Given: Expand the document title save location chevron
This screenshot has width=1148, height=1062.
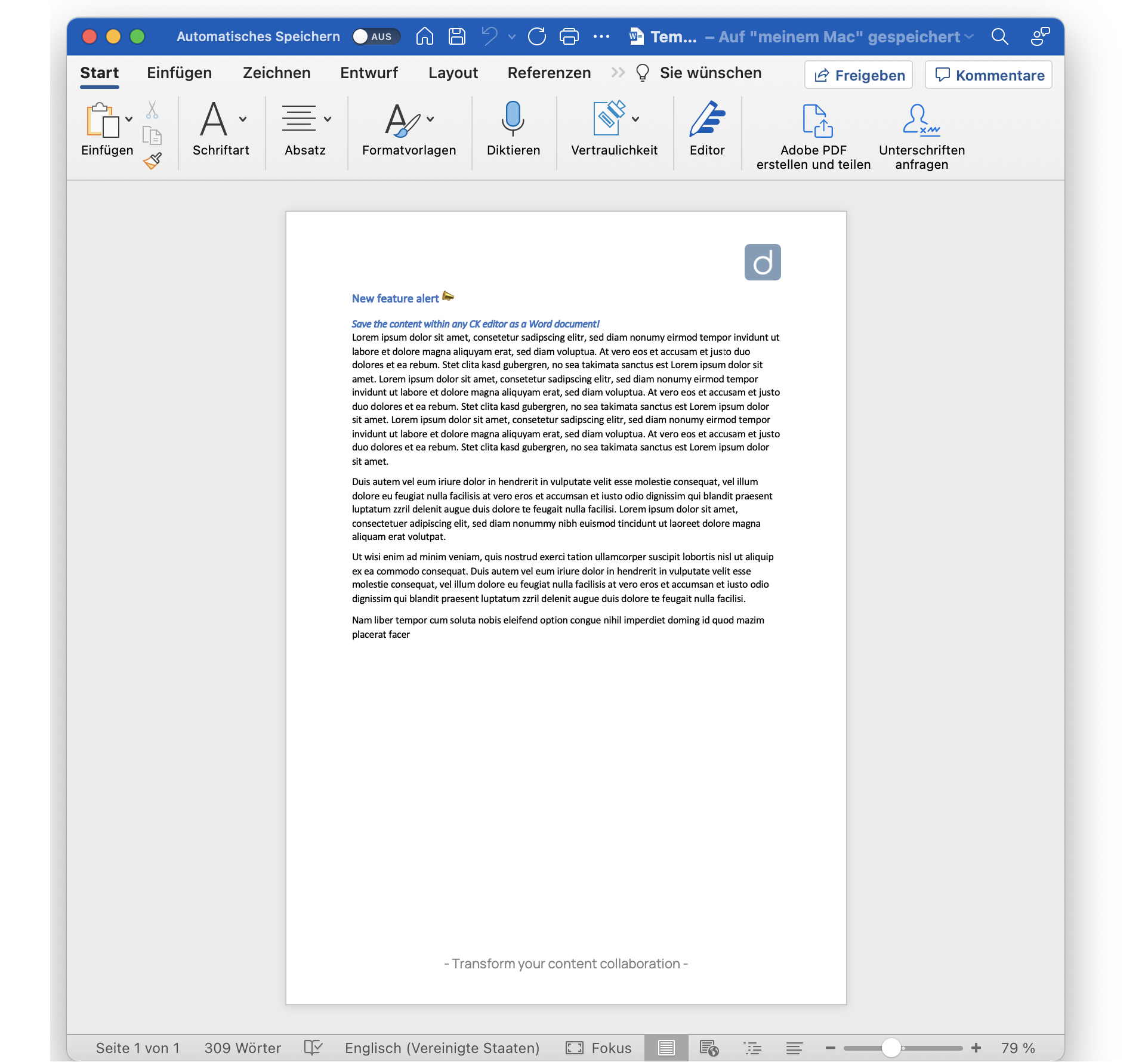Looking at the screenshot, I should [970, 37].
